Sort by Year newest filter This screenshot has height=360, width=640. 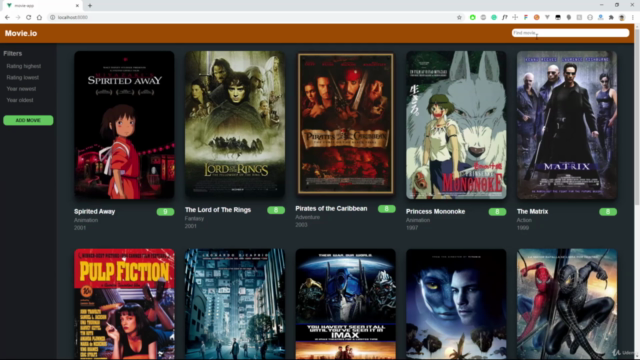pyautogui.click(x=21, y=89)
